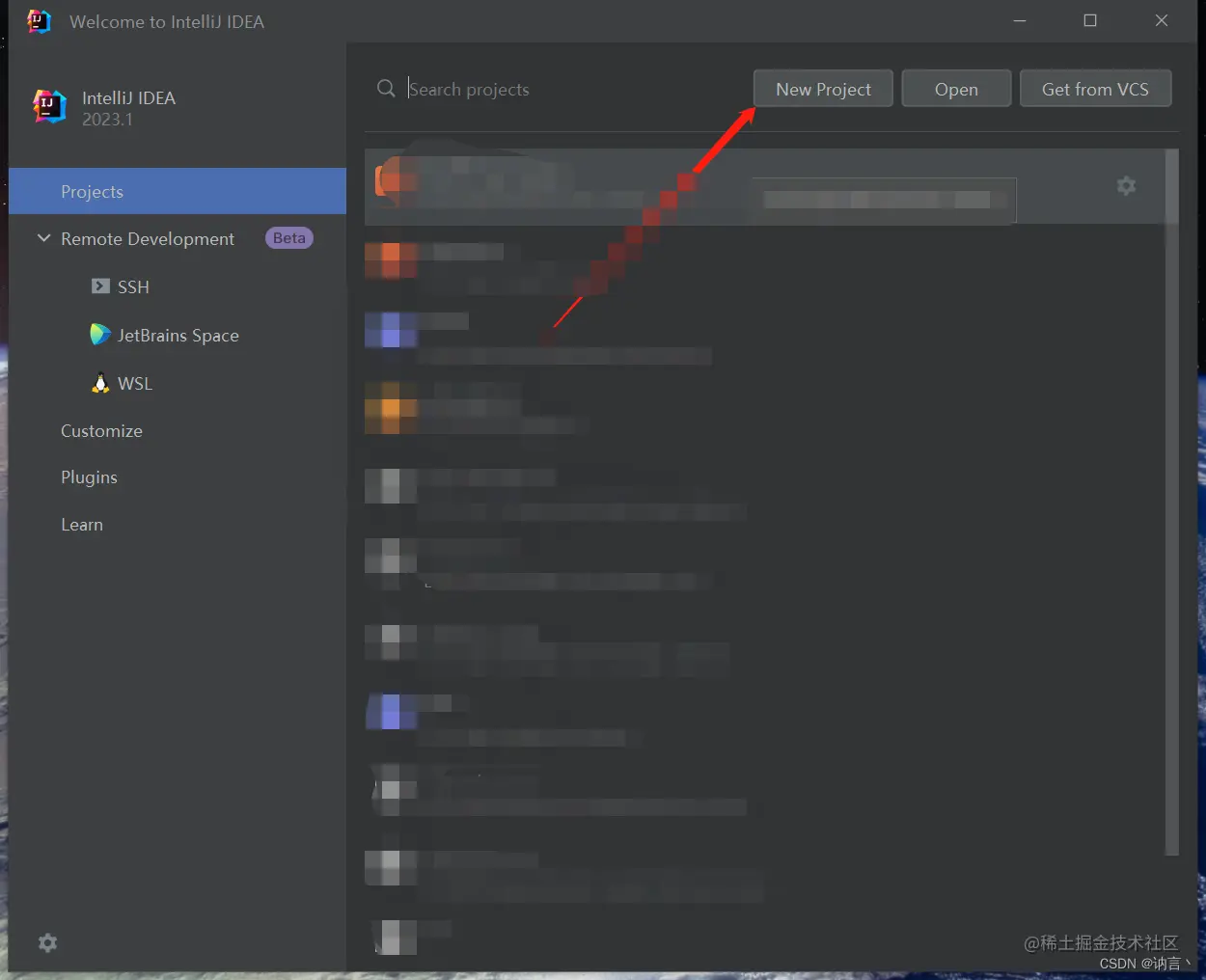Open the Learn section
Screen dimensions: 1206x980
[82, 524]
